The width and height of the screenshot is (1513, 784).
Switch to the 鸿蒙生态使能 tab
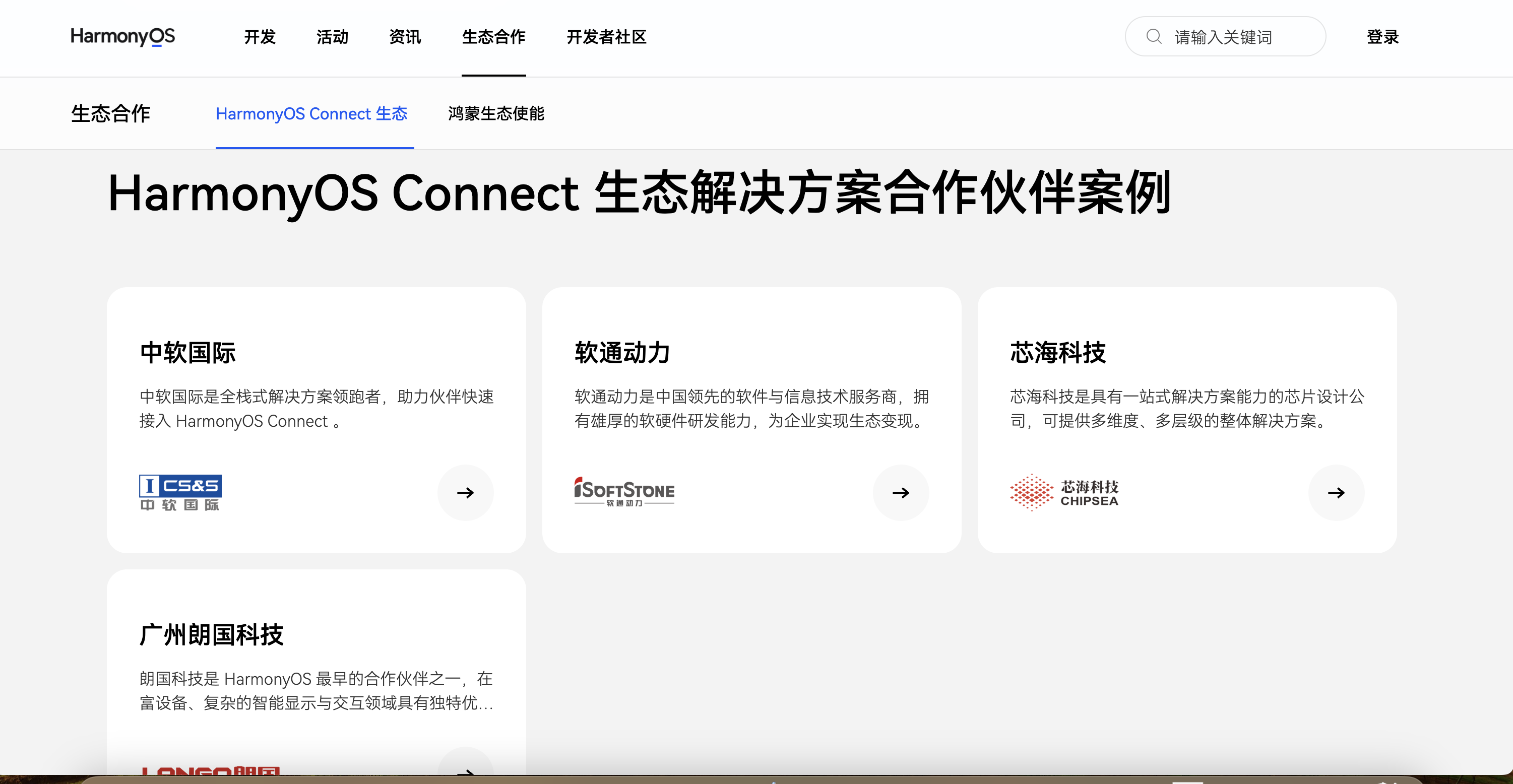(x=495, y=114)
